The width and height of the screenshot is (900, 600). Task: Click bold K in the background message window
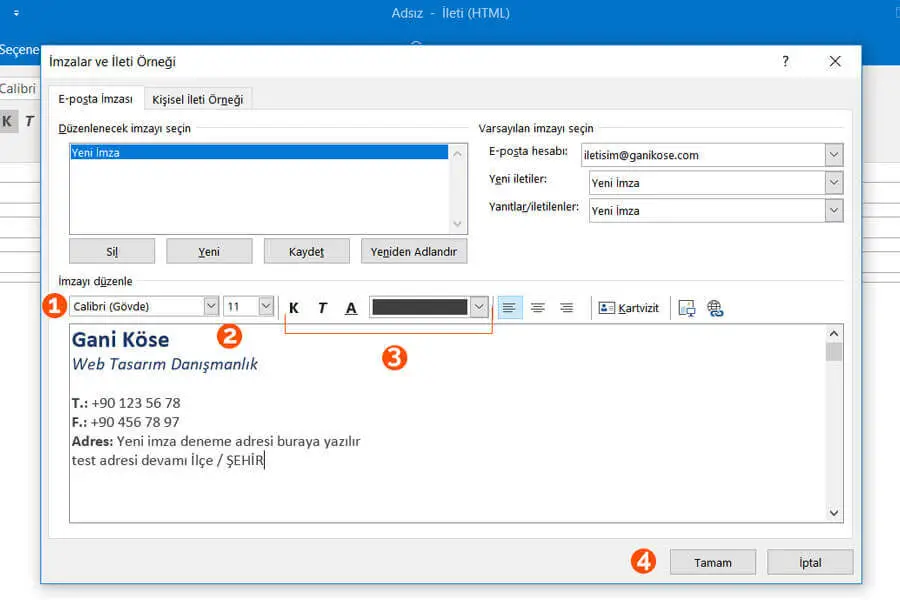click(x=7, y=121)
